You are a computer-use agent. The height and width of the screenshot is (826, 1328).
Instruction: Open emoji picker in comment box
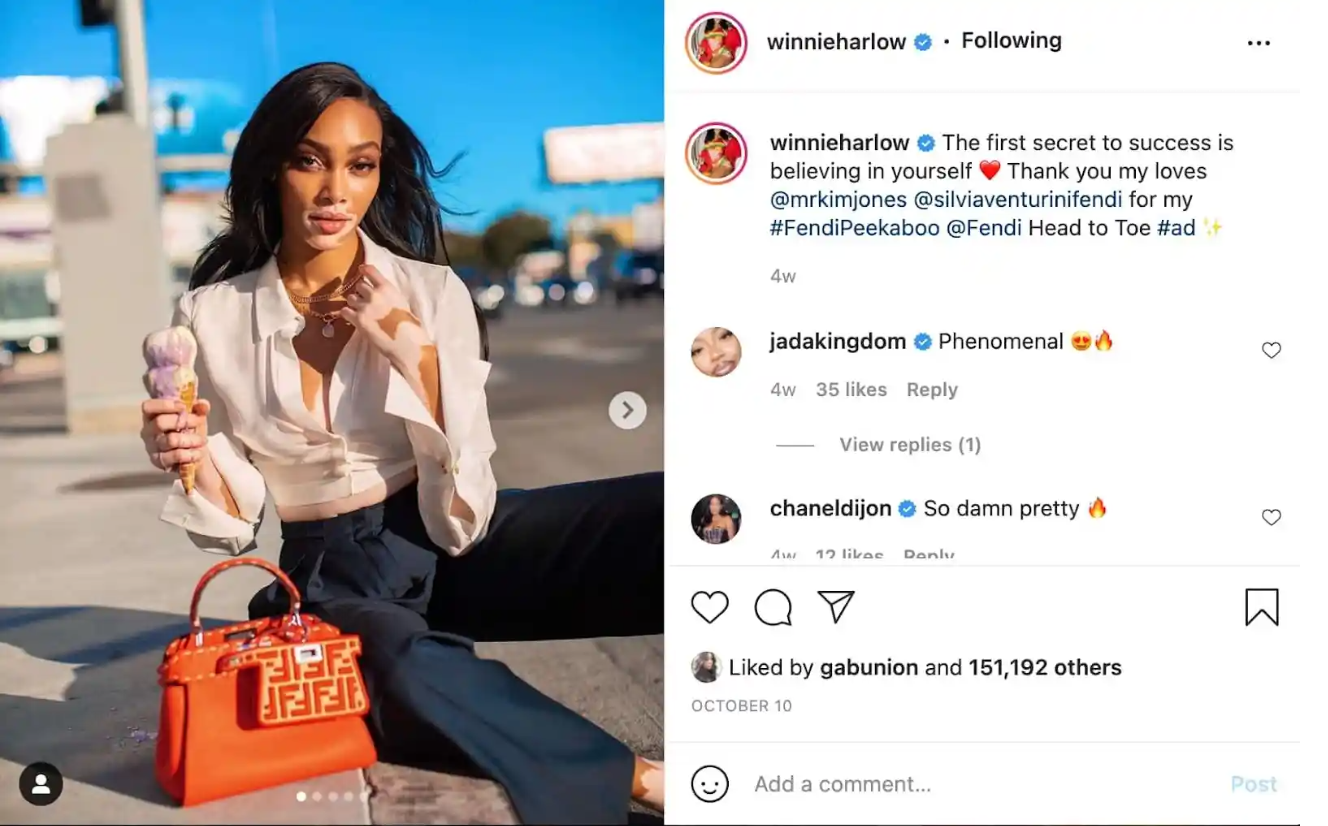coord(710,784)
